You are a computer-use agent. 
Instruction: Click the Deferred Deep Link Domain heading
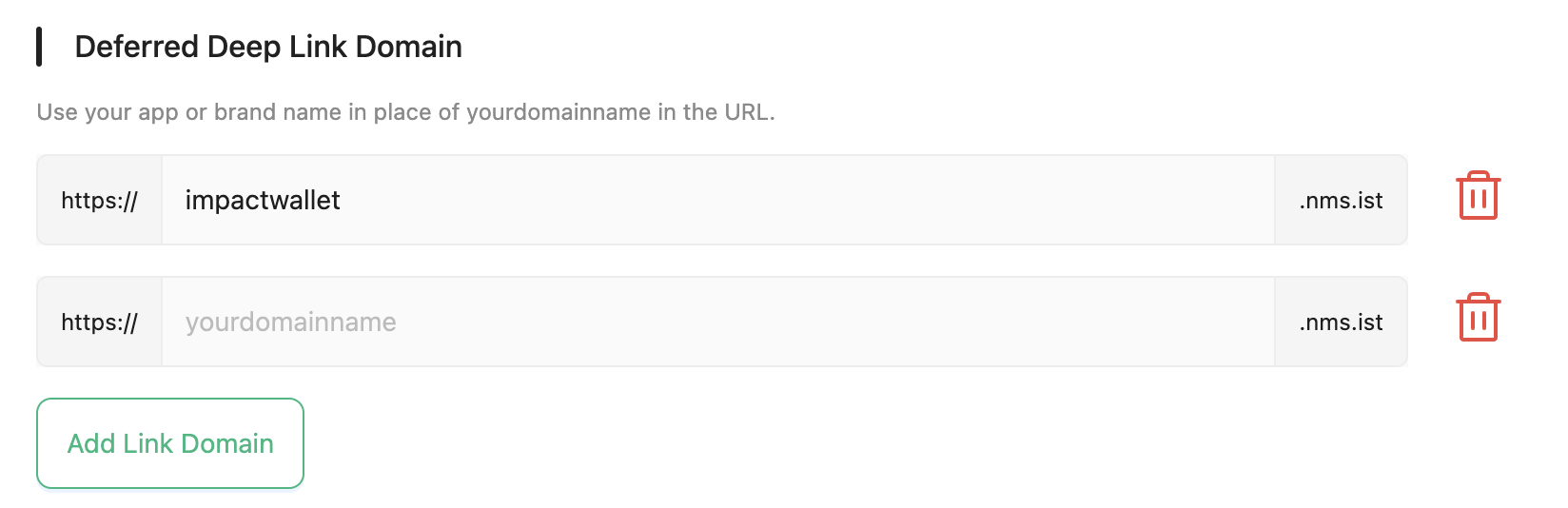[268, 47]
